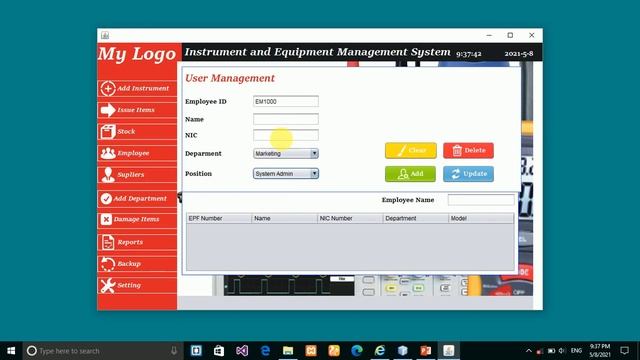Select Add Department in the sidebar
Viewport: 640px width, 360px height.
137,198
